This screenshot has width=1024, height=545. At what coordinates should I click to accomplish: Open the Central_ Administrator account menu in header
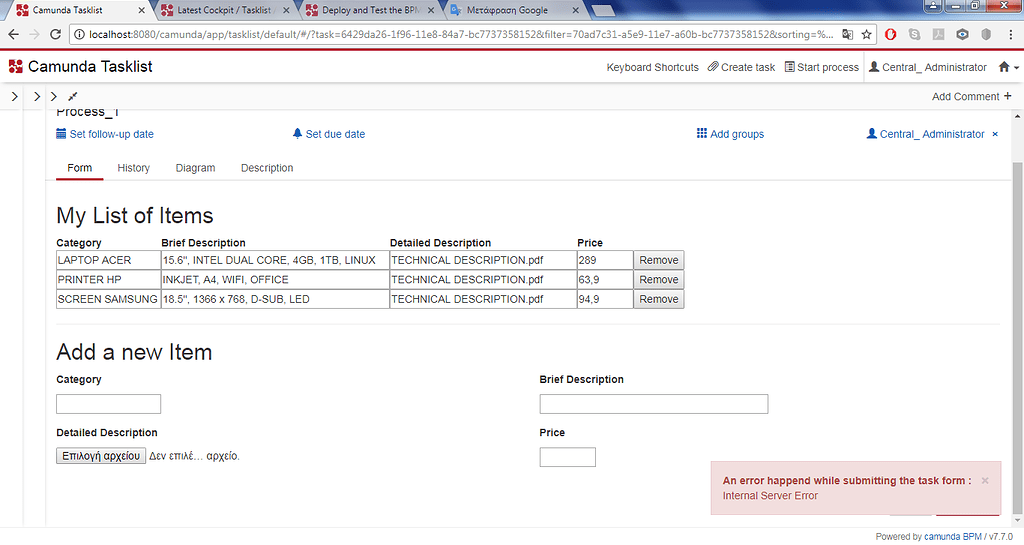(928, 67)
